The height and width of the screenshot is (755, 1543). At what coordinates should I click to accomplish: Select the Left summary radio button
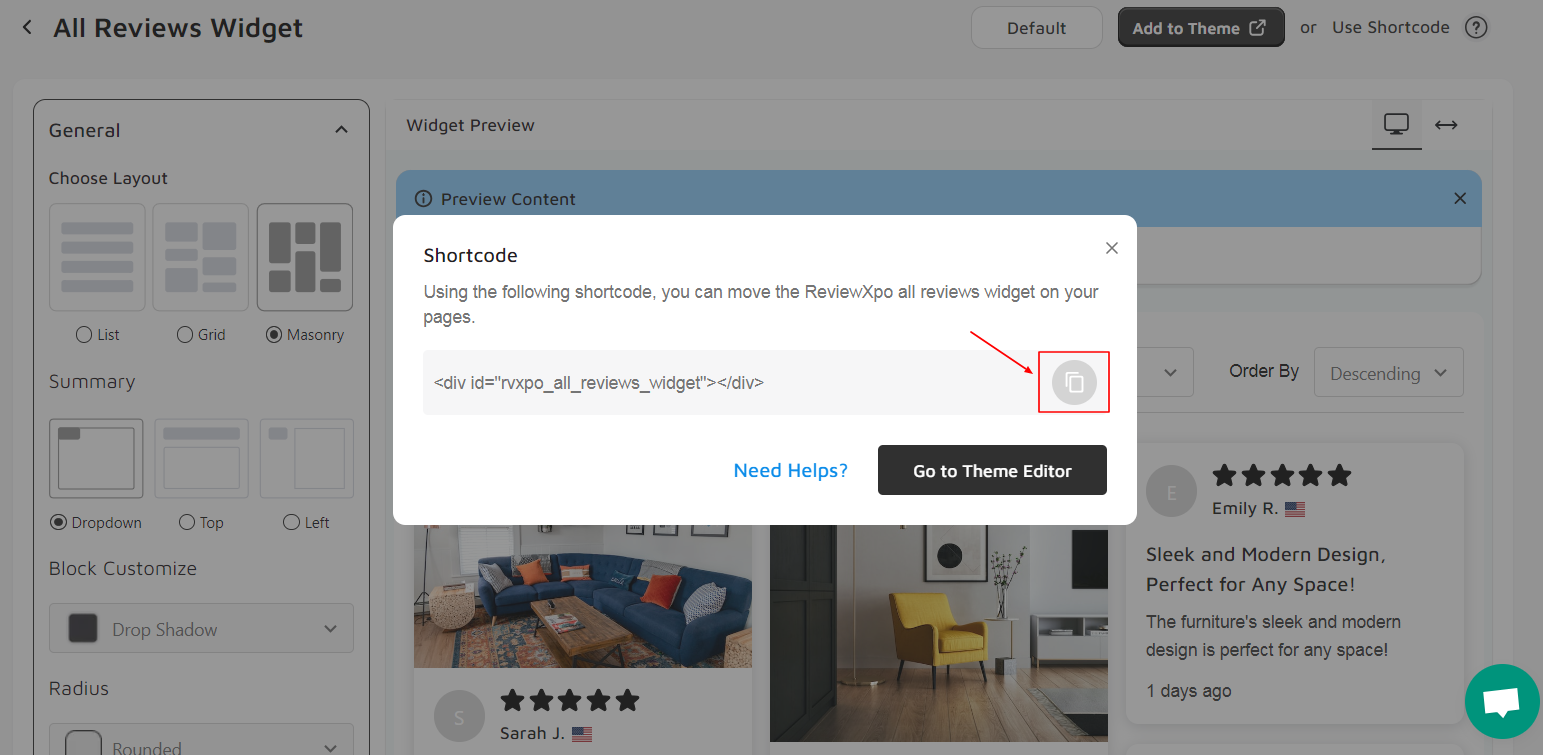coord(291,522)
